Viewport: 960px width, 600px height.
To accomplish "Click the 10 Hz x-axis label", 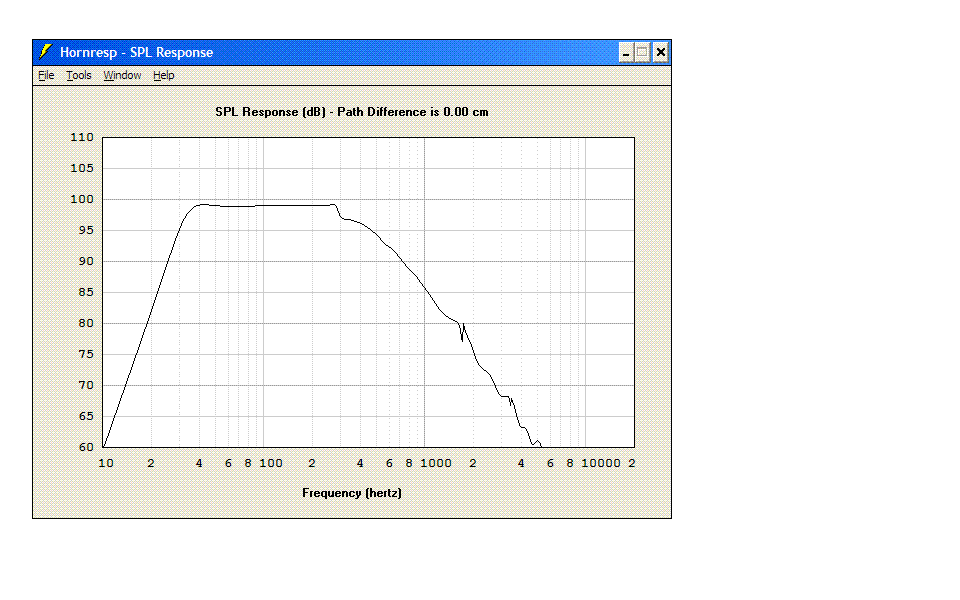I will tap(106, 463).
